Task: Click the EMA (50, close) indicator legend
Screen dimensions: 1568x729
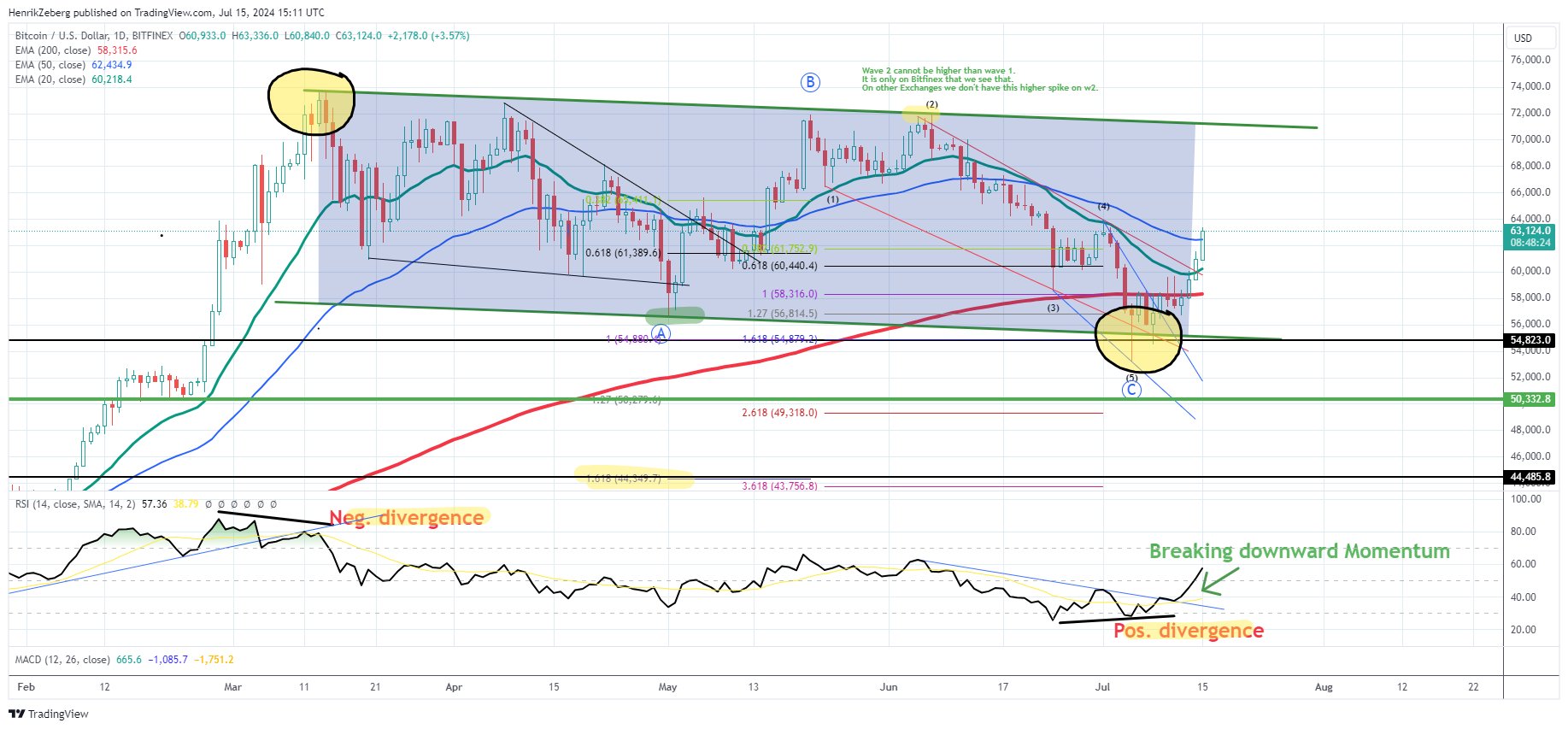Action: coord(73,65)
